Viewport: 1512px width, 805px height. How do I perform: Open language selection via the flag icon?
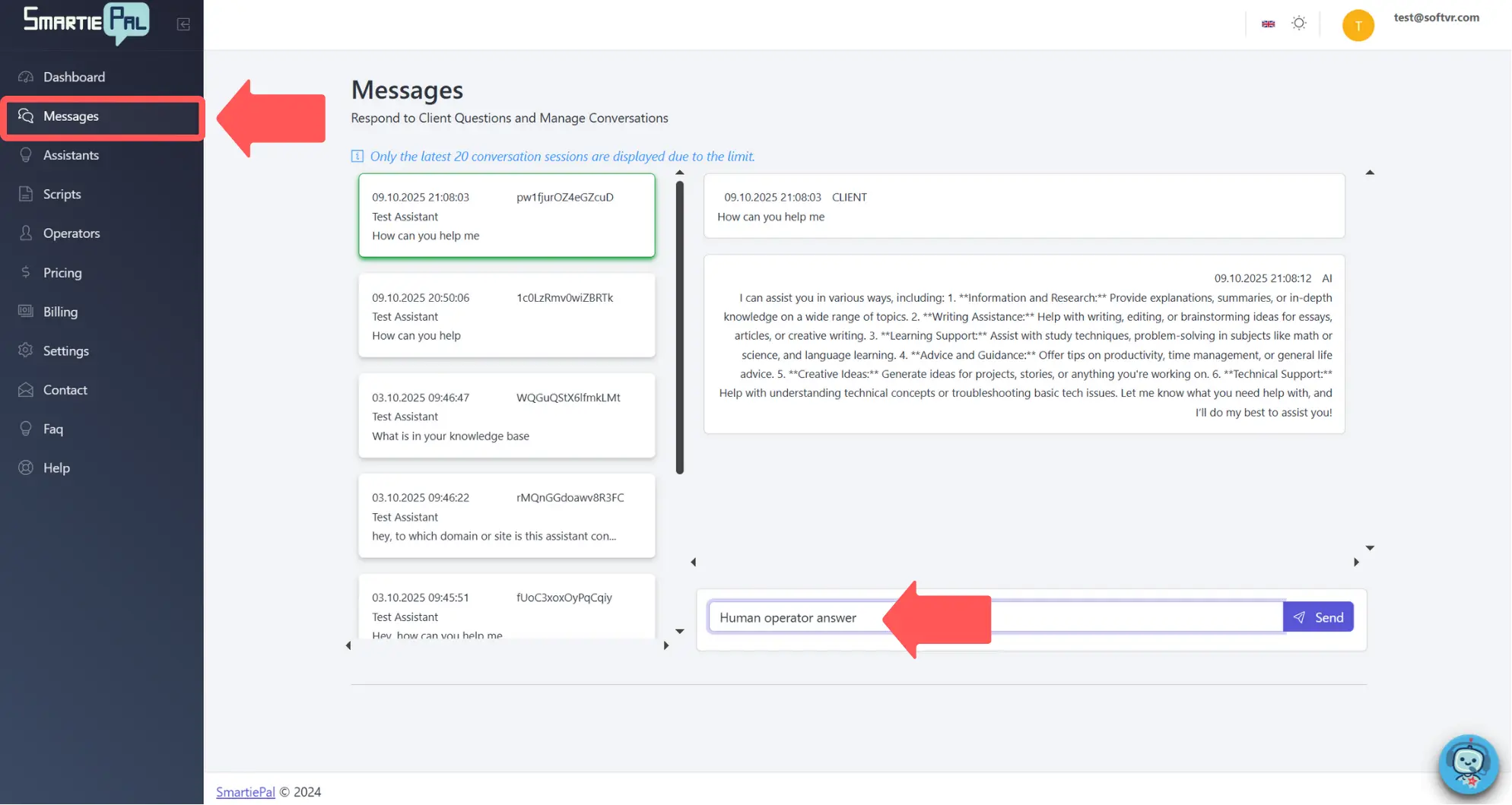[x=1268, y=23]
